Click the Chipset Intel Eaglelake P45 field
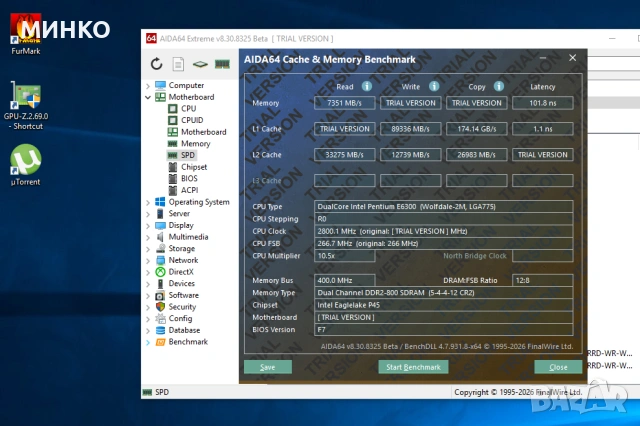 click(444, 305)
